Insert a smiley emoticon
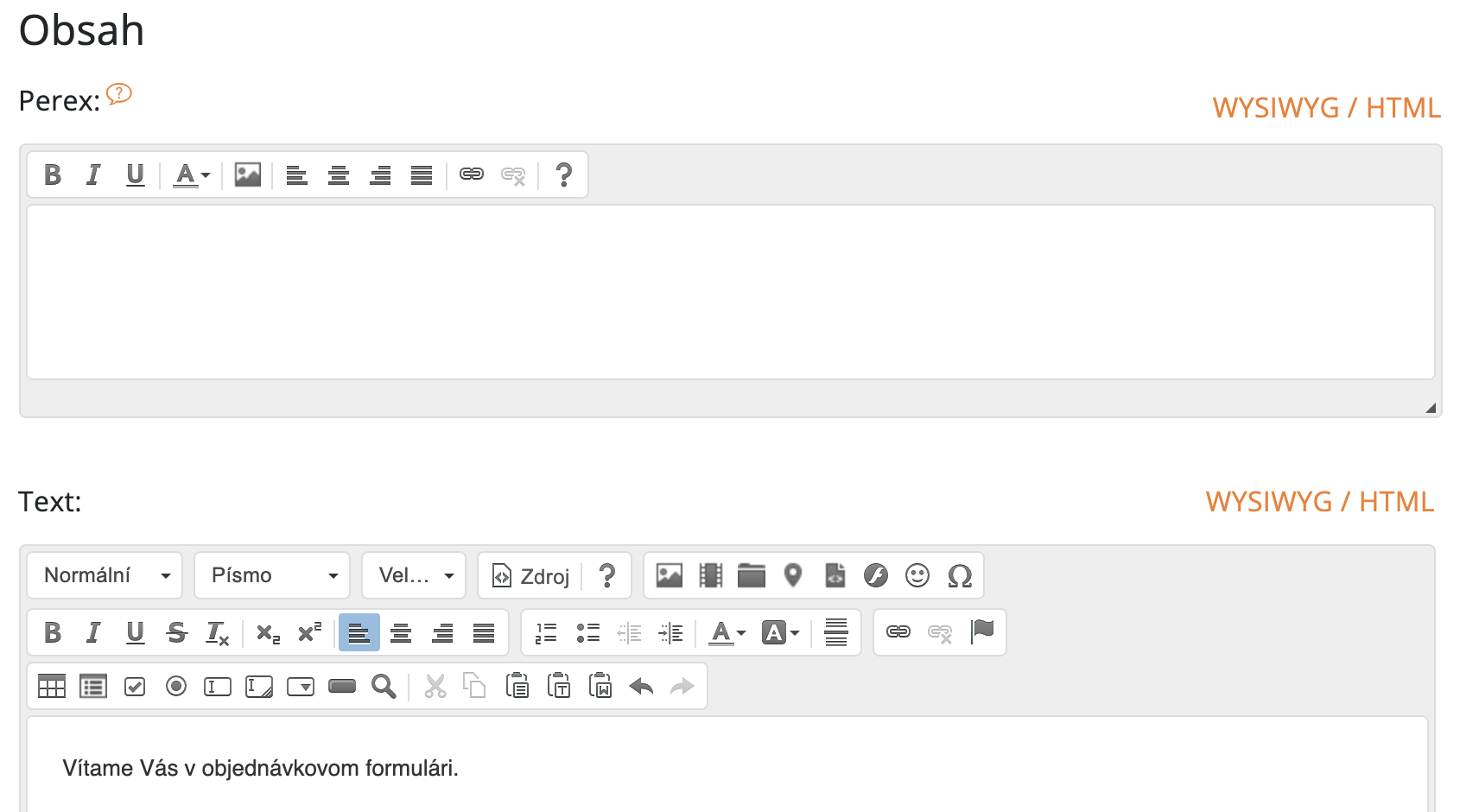 917,575
